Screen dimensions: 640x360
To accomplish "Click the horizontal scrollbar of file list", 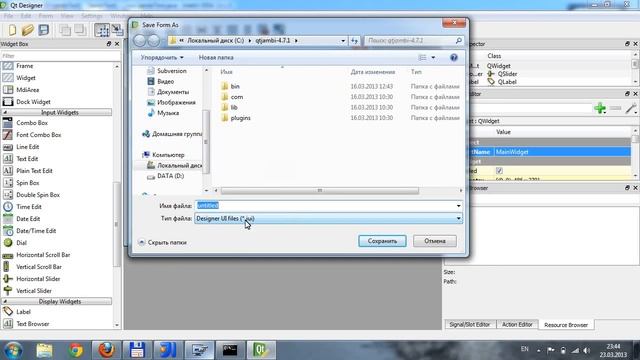I will 320,191.
